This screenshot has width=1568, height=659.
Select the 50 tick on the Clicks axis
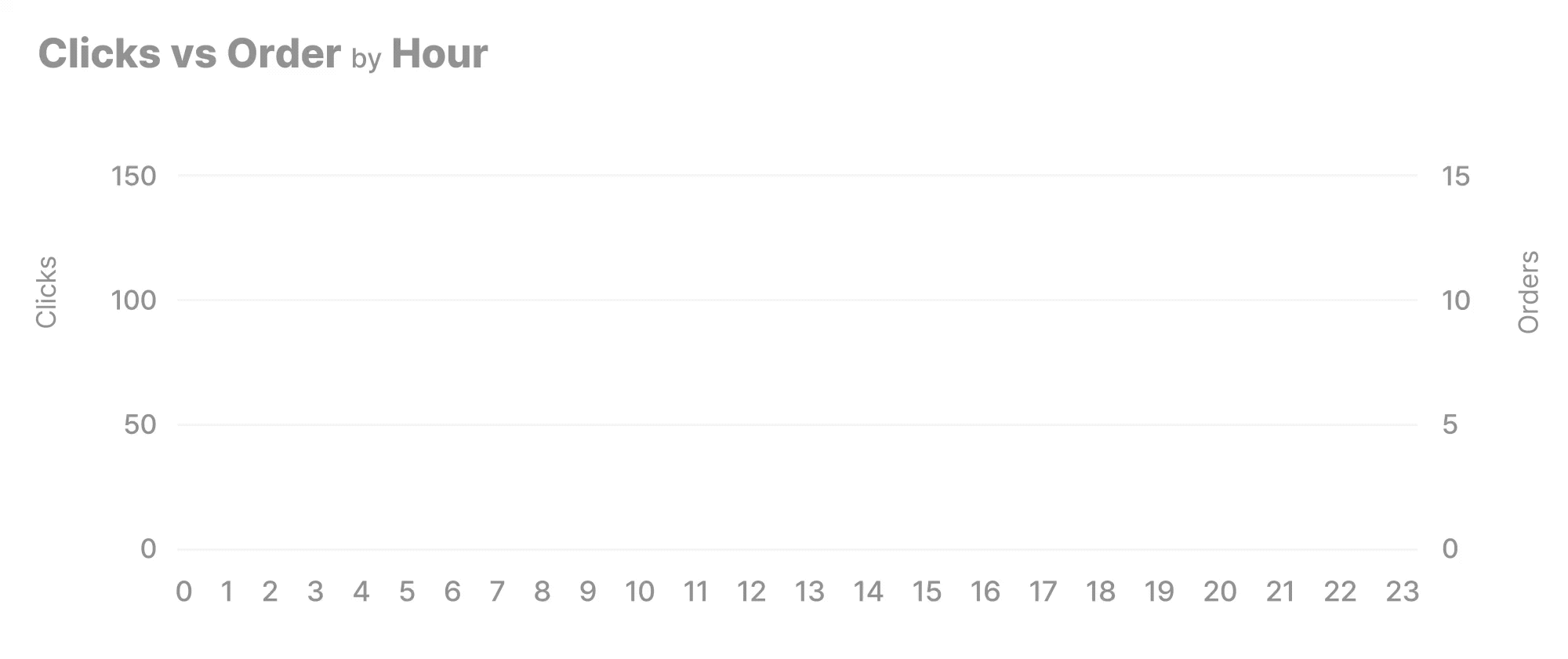pyautogui.click(x=140, y=425)
